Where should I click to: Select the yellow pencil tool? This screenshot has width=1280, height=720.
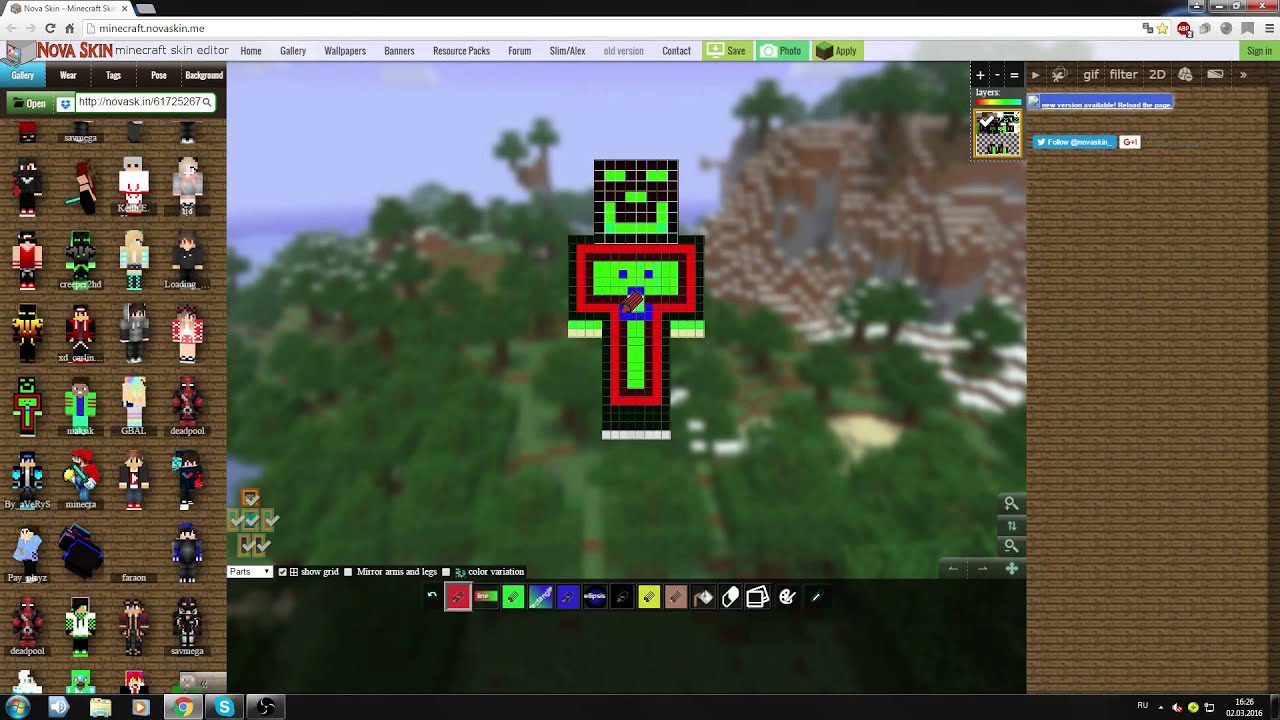point(648,597)
